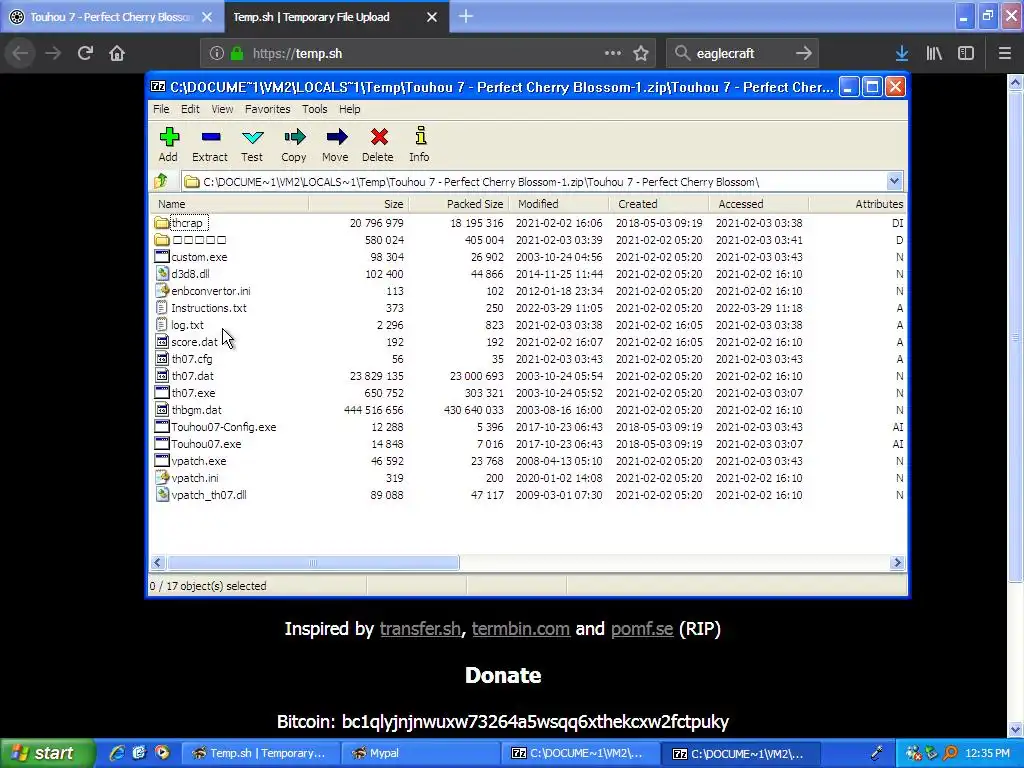
Task: Click the red Delete toolbar icon
Action: coord(378,137)
